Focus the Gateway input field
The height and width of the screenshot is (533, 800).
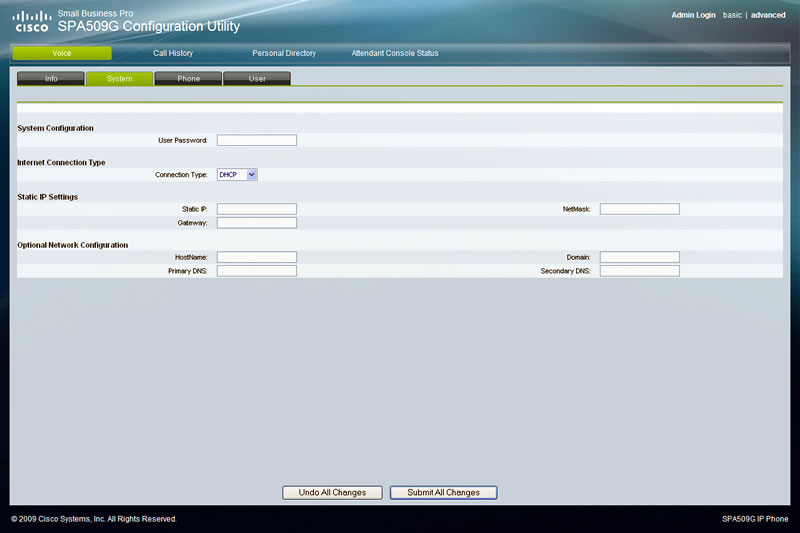click(x=257, y=223)
